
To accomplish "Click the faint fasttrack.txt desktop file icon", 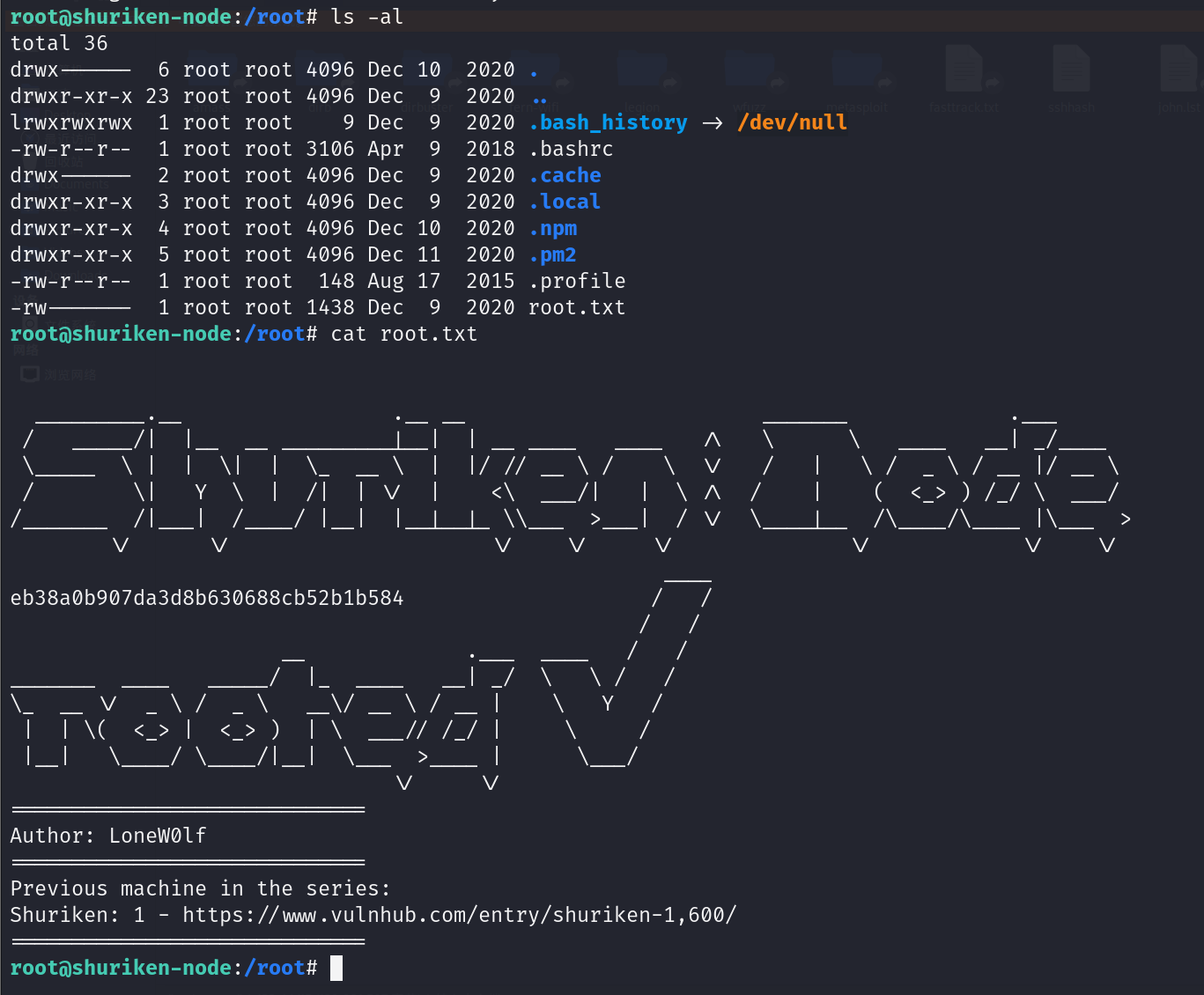I will tap(964, 70).
